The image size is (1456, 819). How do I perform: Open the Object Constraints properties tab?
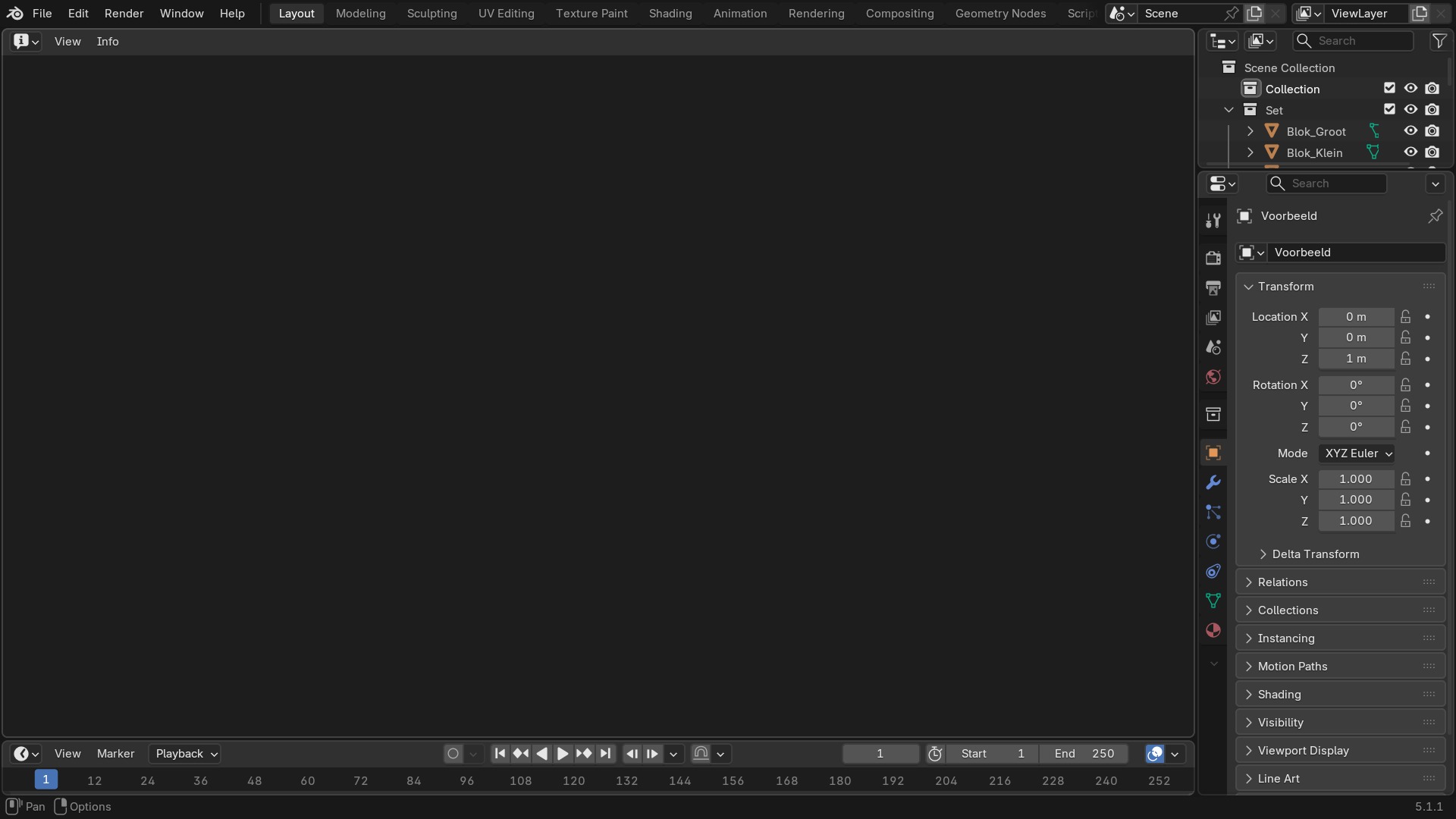click(1213, 571)
